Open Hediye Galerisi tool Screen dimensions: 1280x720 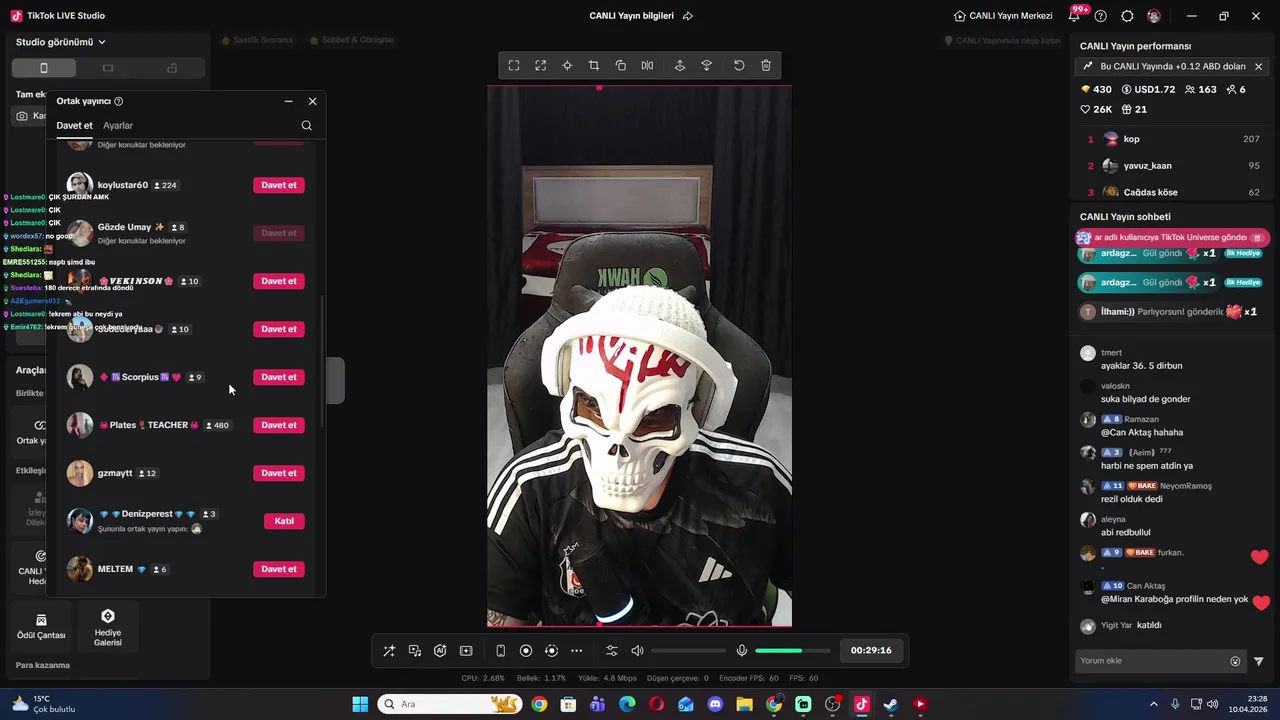click(108, 628)
